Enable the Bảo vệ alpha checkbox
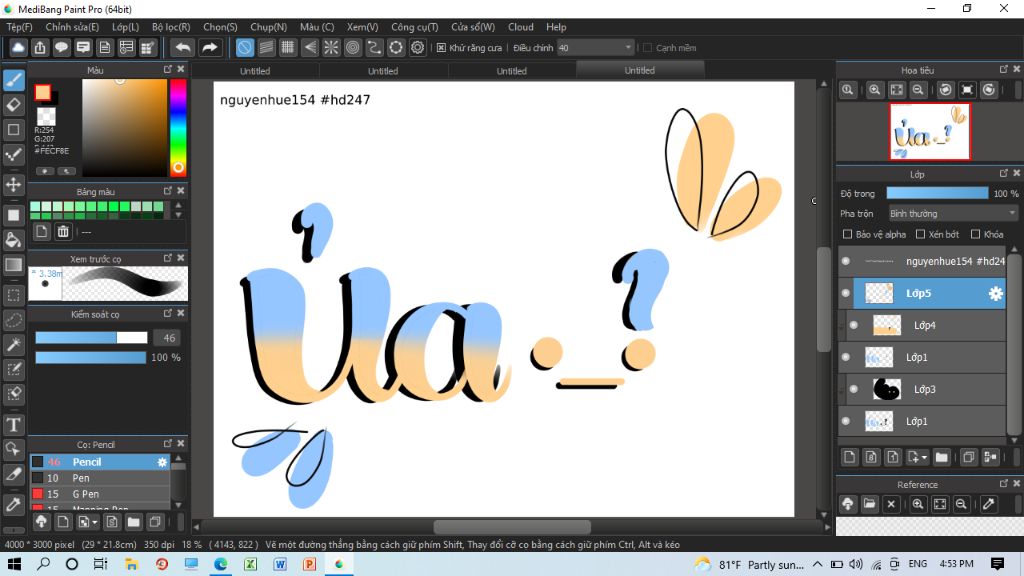Viewport: 1024px width, 576px height. tap(848, 234)
